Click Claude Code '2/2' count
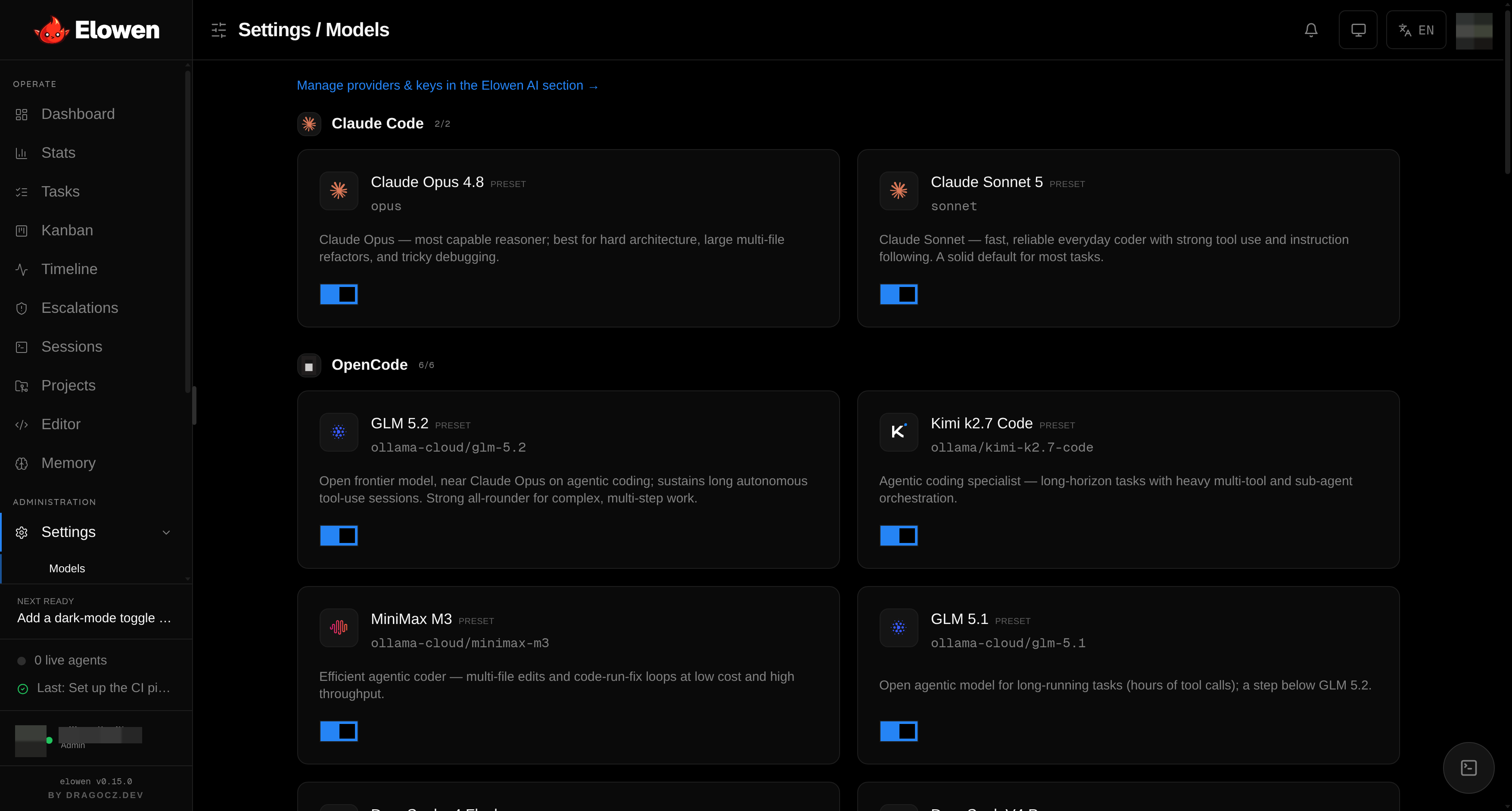Viewport: 1512px width, 811px height. point(442,124)
